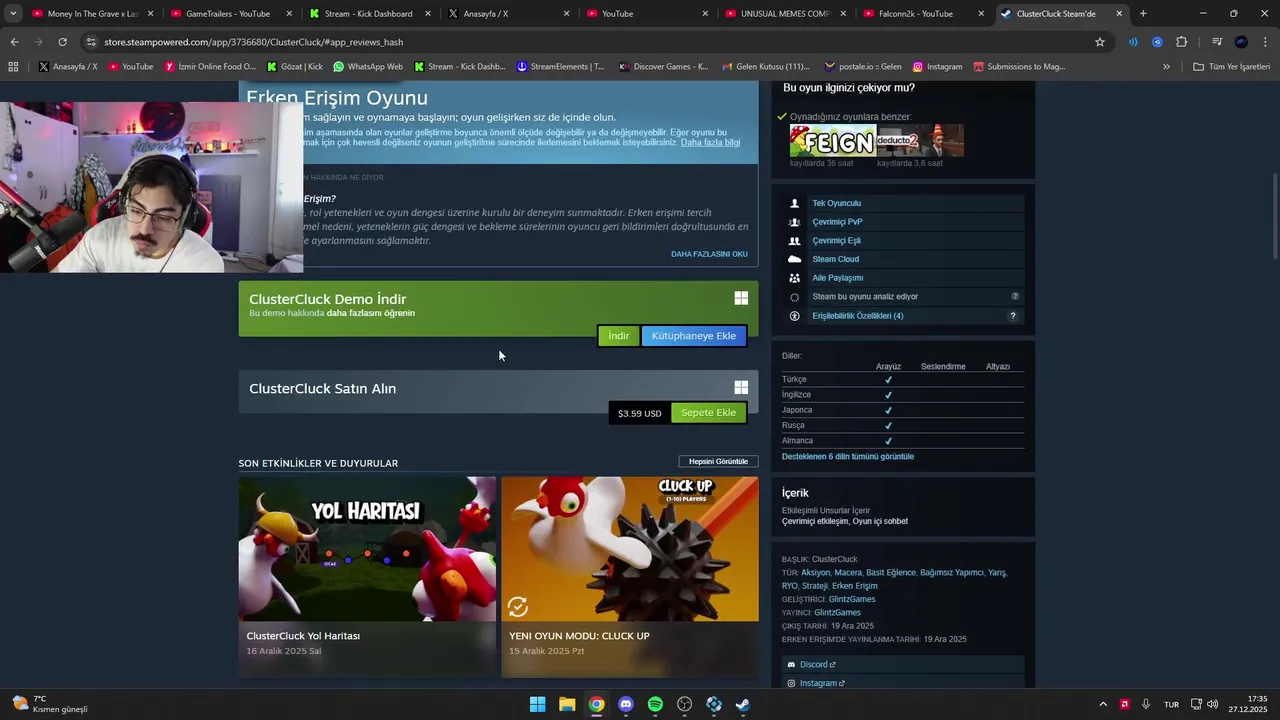
Task: Open Discord from the taskbar
Action: tap(626, 704)
